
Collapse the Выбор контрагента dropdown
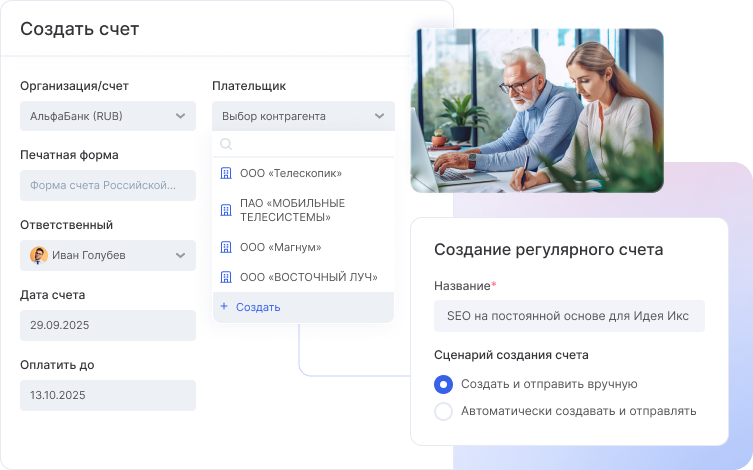pos(379,116)
